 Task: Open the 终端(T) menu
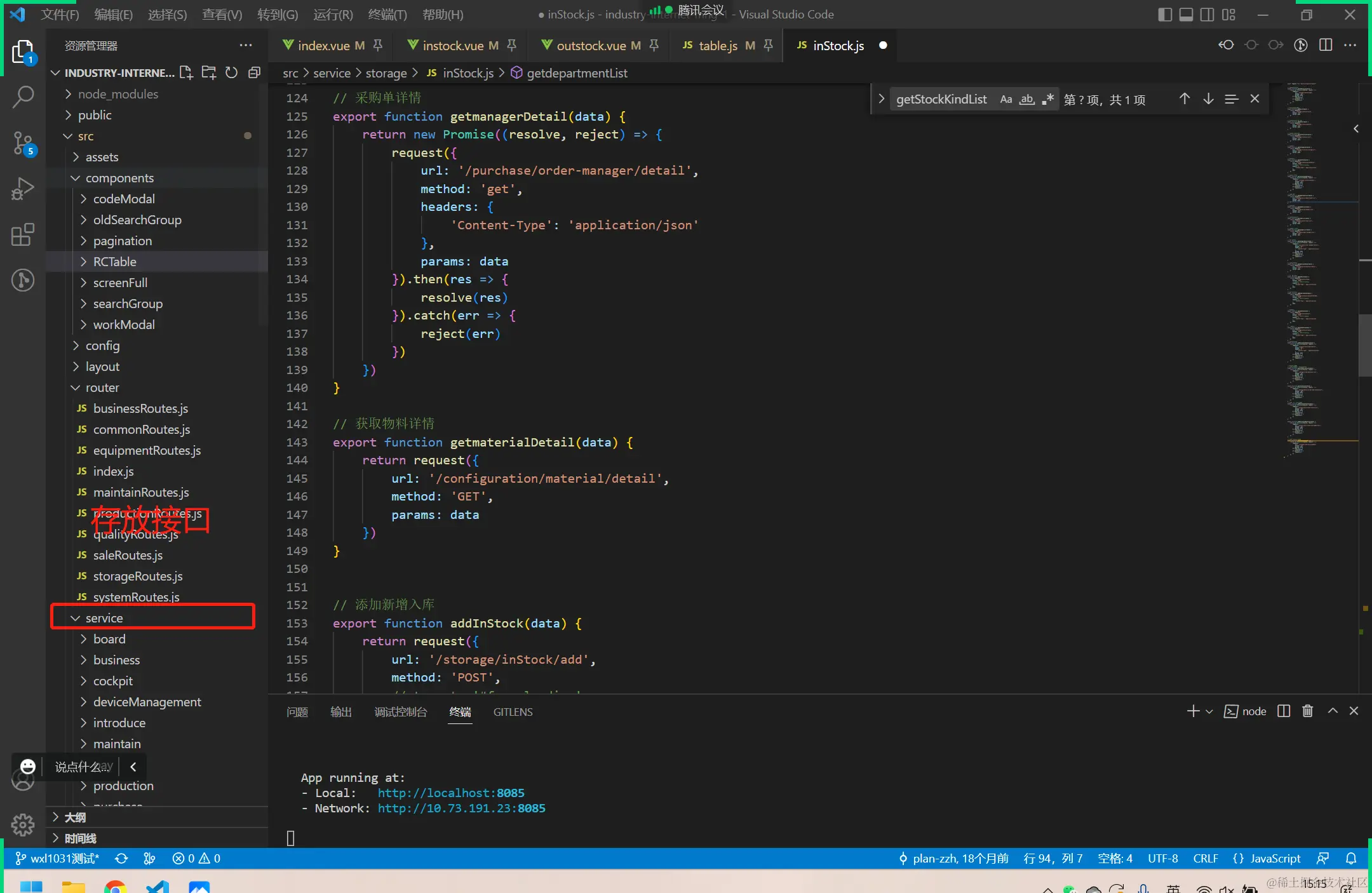387,15
